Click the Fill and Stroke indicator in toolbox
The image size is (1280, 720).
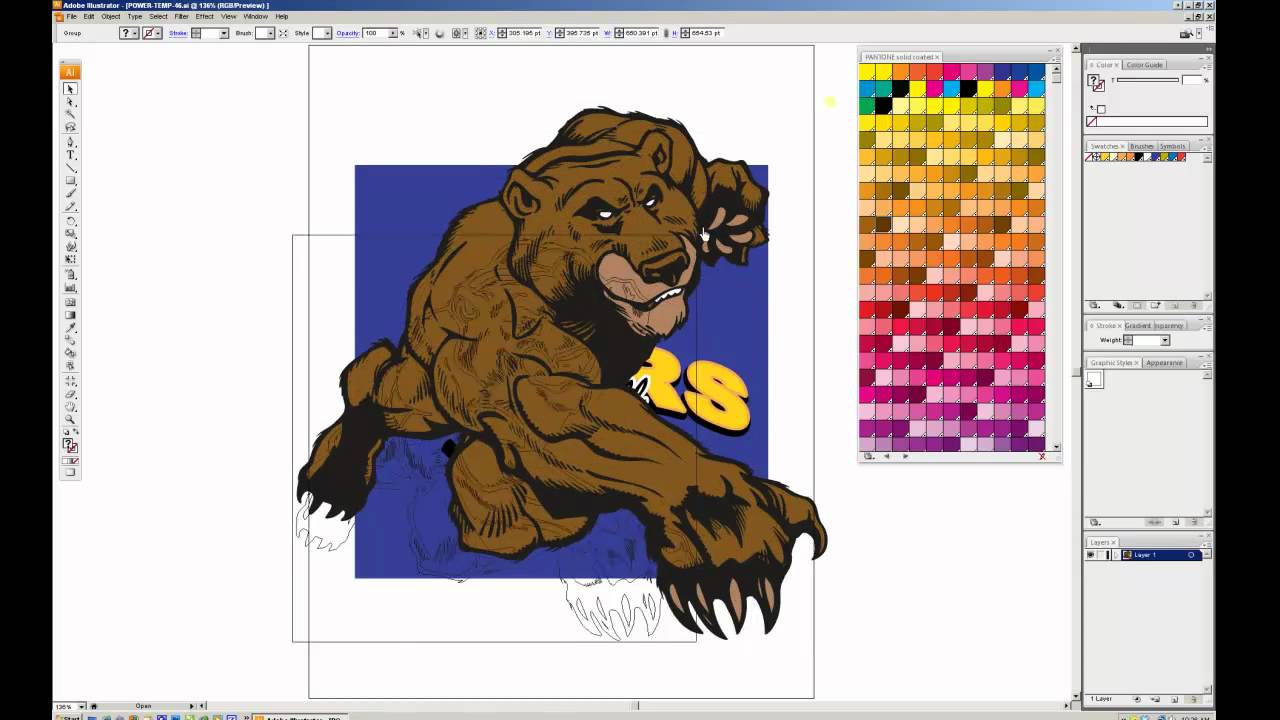tap(70, 444)
